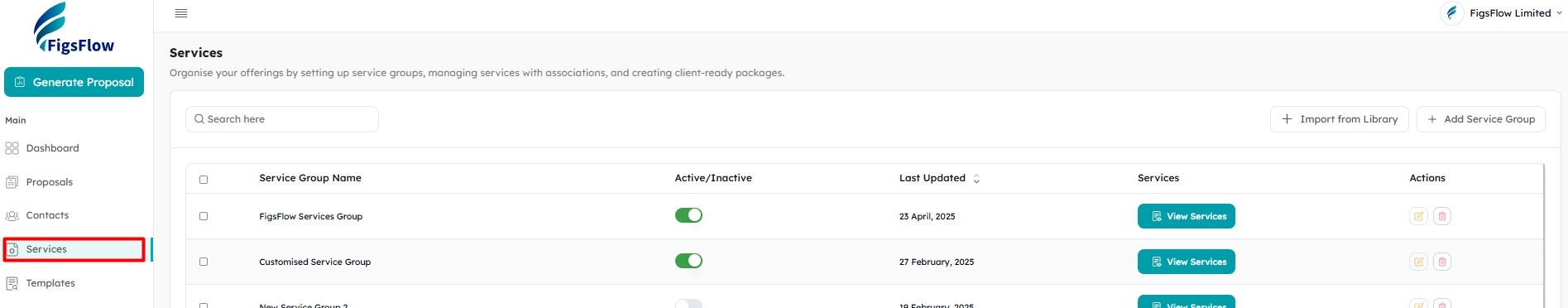Click the search magnifier icon
The height and width of the screenshot is (308, 1568).
click(199, 119)
